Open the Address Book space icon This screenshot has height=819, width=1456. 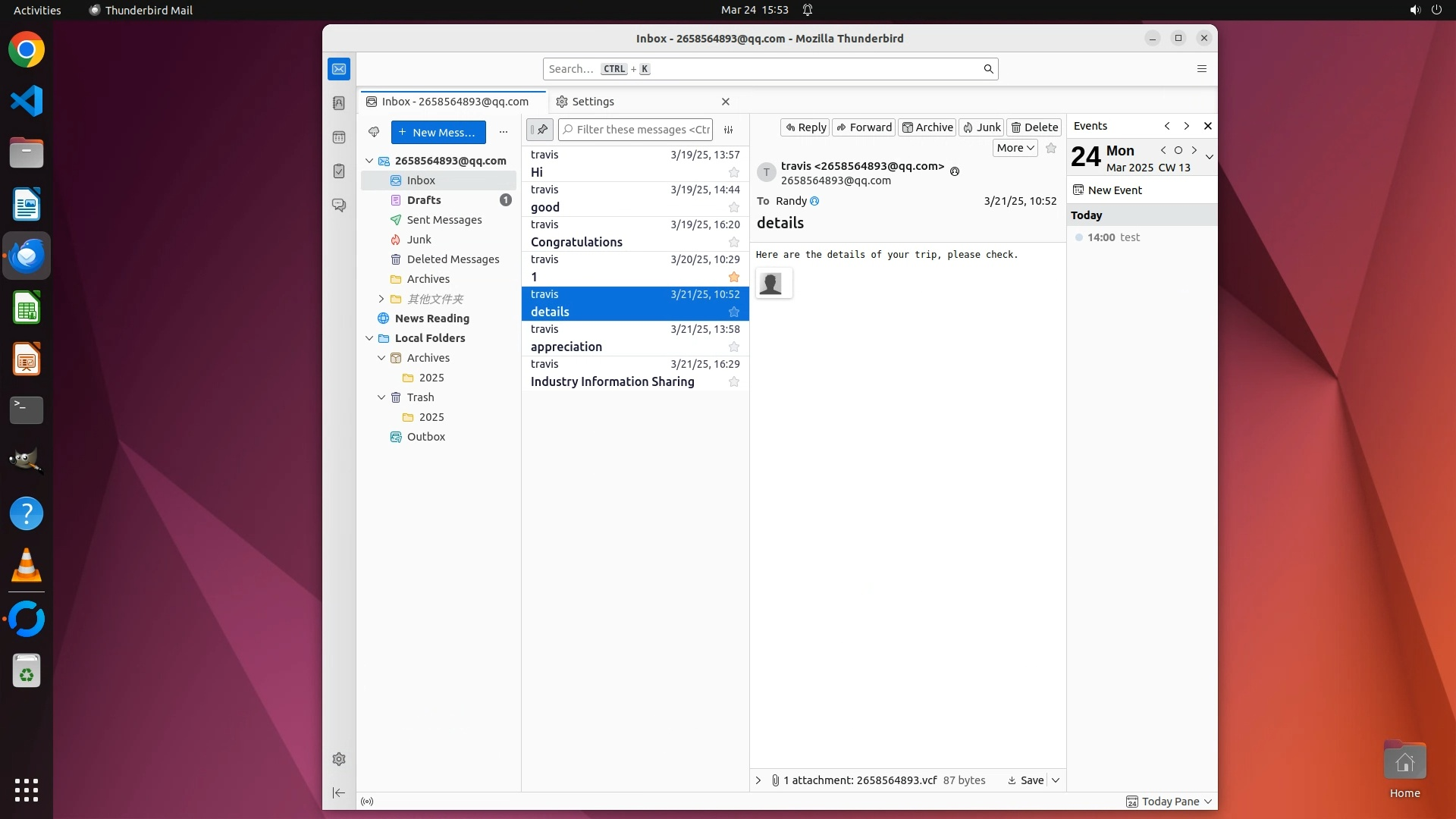[x=339, y=103]
